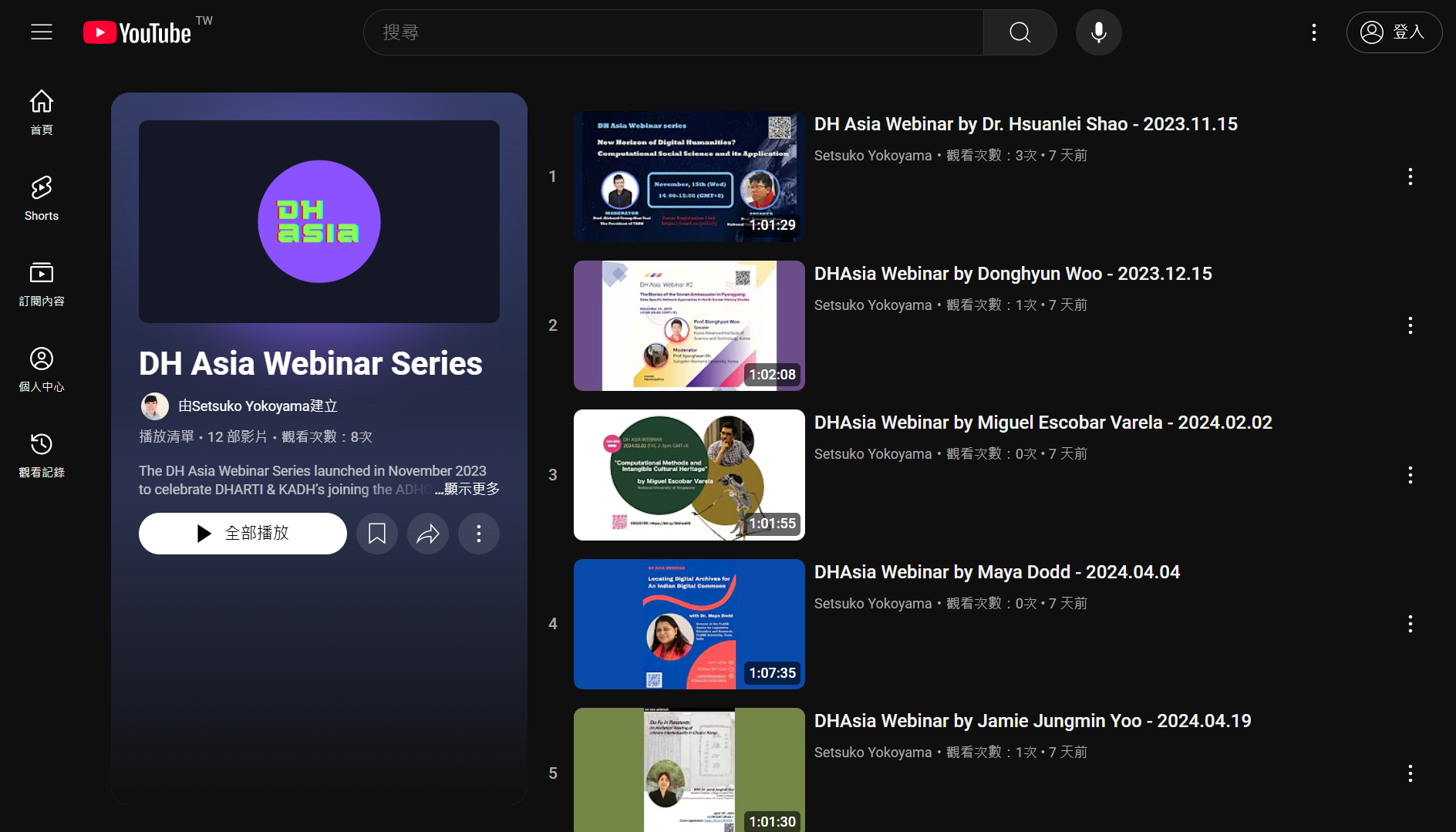The width and height of the screenshot is (1456, 832).
Task: Open action menu for Donghyun Woo video
Action: (x=1410, y=325)
